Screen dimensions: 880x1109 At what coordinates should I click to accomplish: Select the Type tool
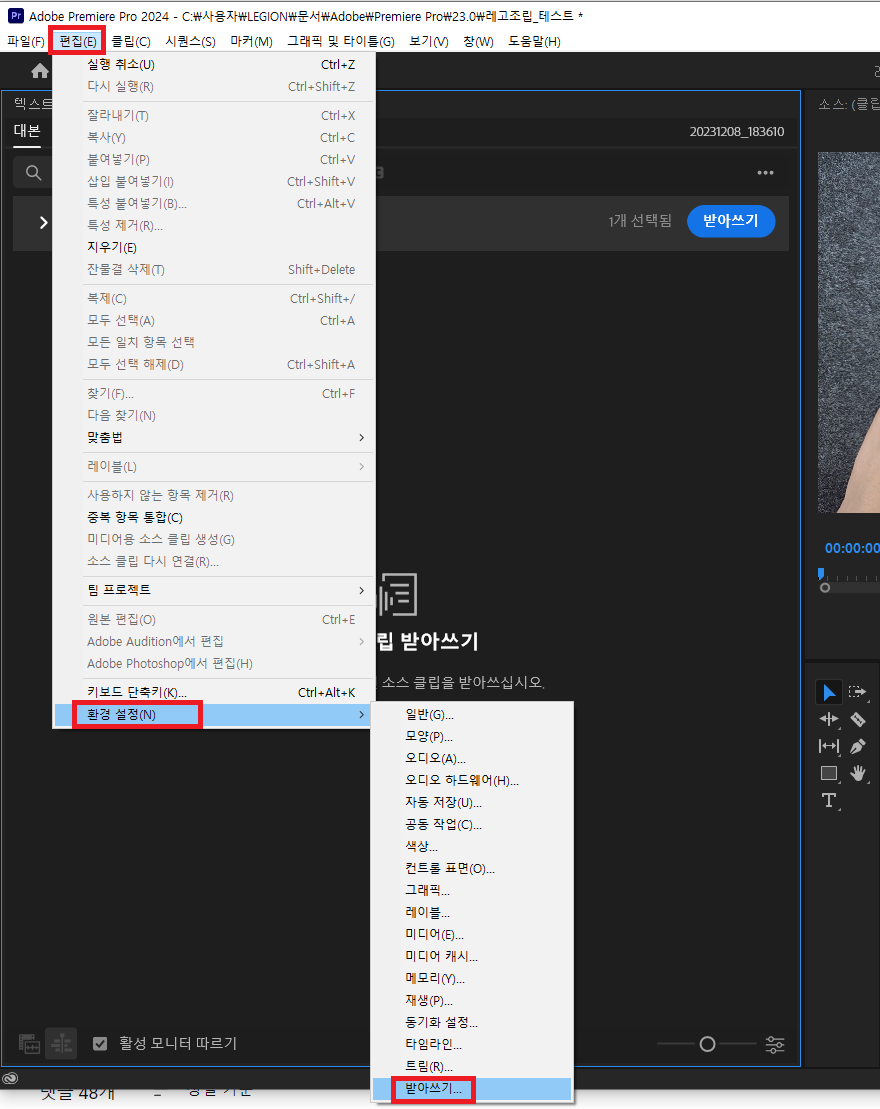(829, 801)
